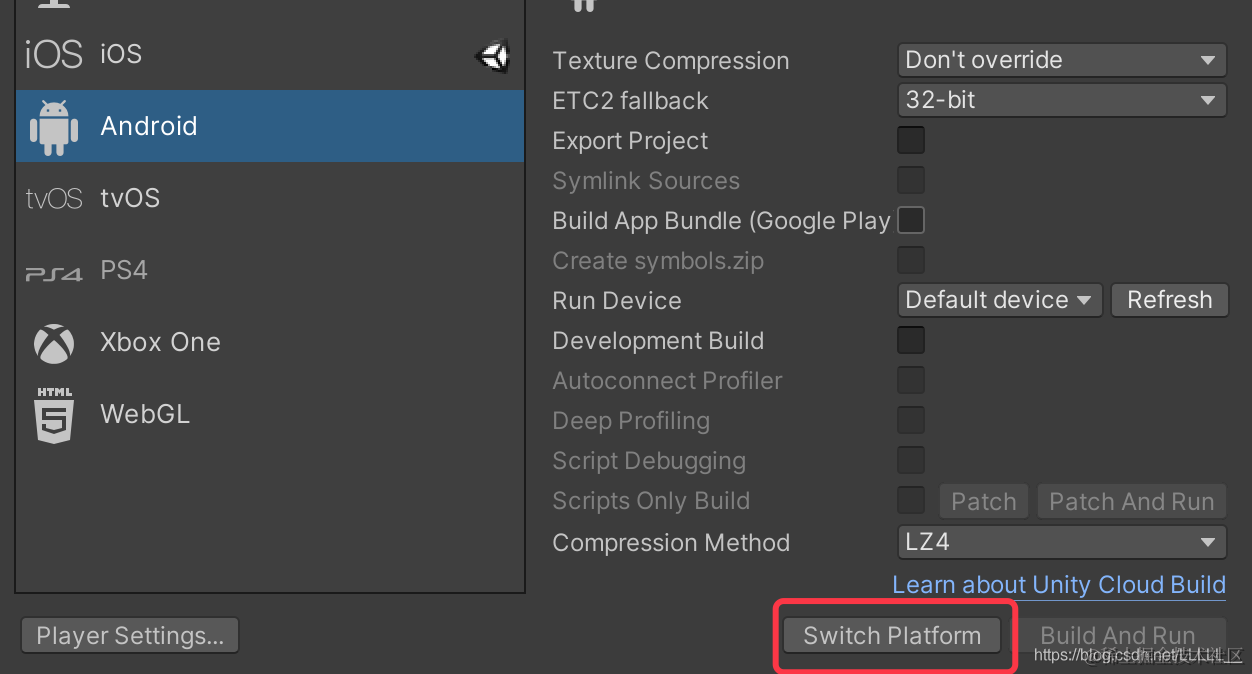
Task: Open Texture Compression dropdown
Action: tap(1061, 60)
